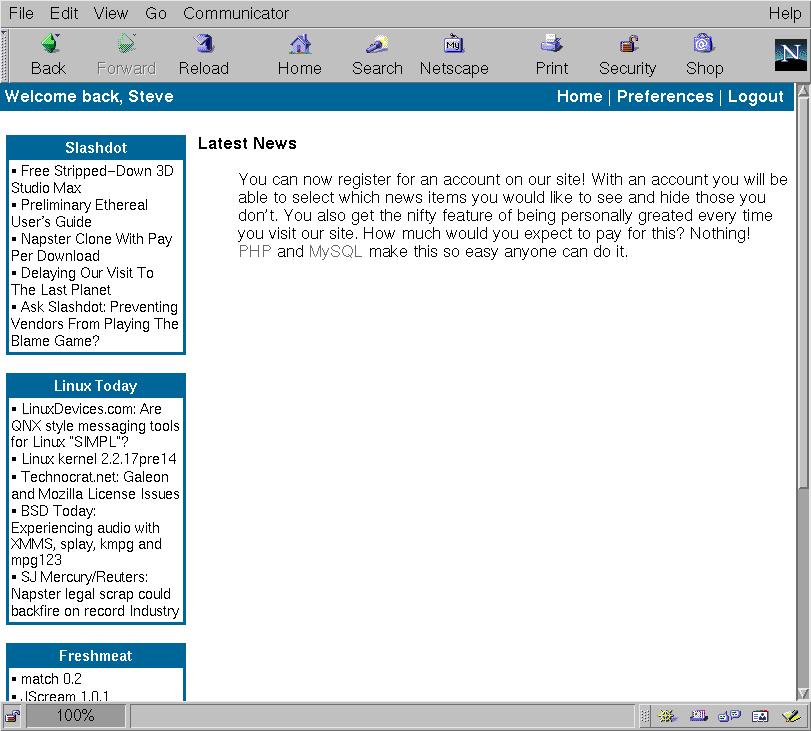This screenshot has height=731, width=811.
Task: Collapse the navigation toolbar using its left handle
Action: tap(4, 55)
